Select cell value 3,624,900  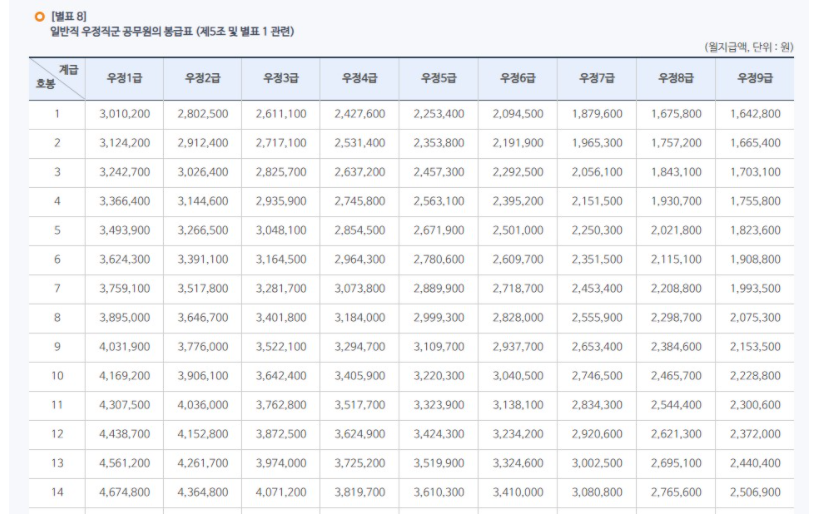coord(360,434)
